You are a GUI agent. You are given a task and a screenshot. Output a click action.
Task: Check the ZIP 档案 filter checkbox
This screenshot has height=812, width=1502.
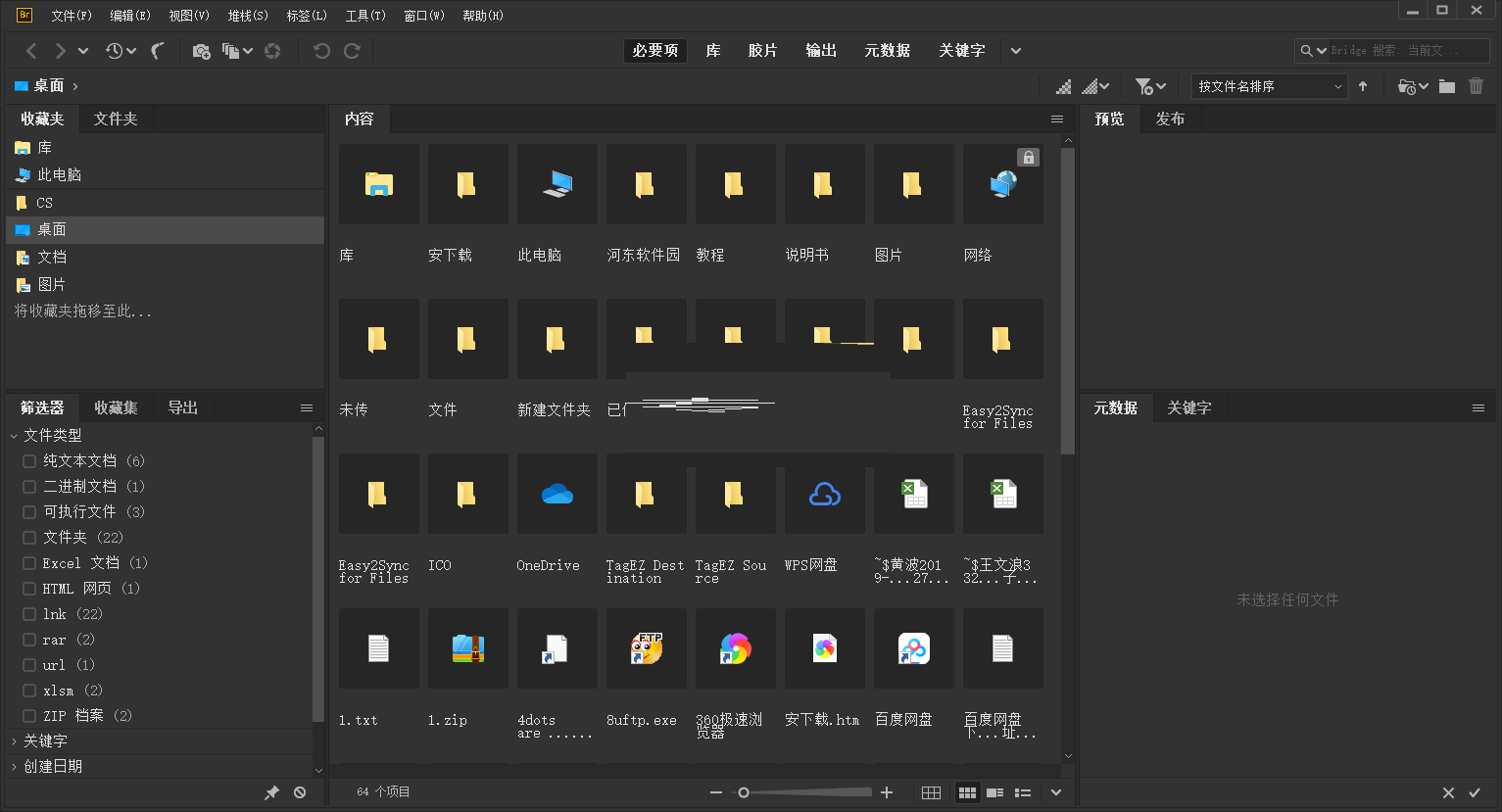point(29,716)
